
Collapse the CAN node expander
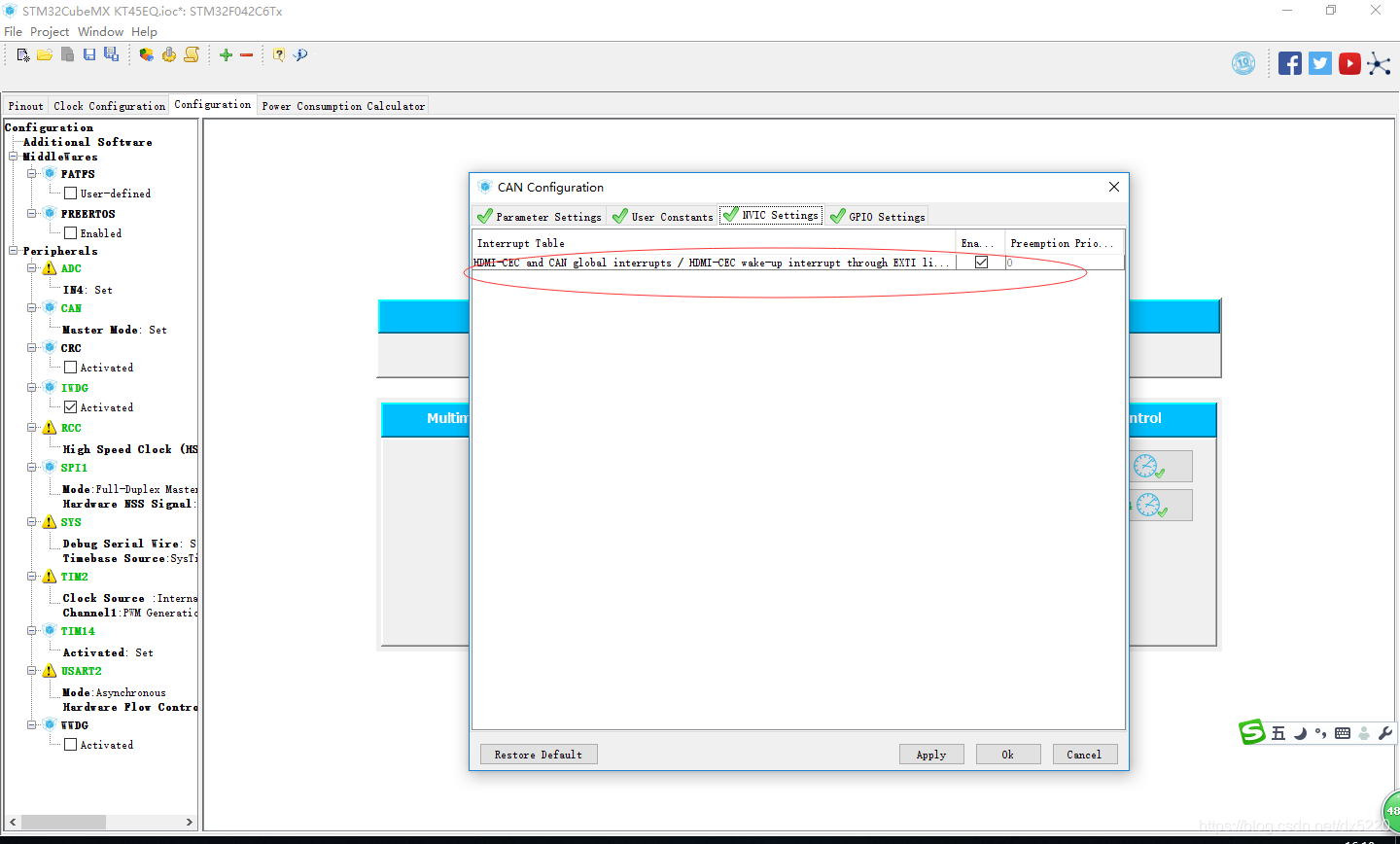click(31, 308)
